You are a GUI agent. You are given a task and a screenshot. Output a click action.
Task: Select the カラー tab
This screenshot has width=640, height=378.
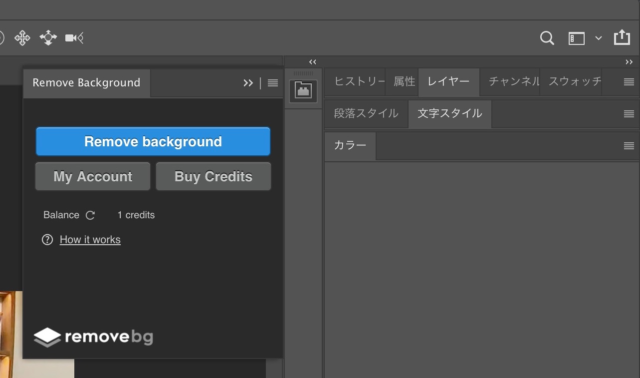350,145
